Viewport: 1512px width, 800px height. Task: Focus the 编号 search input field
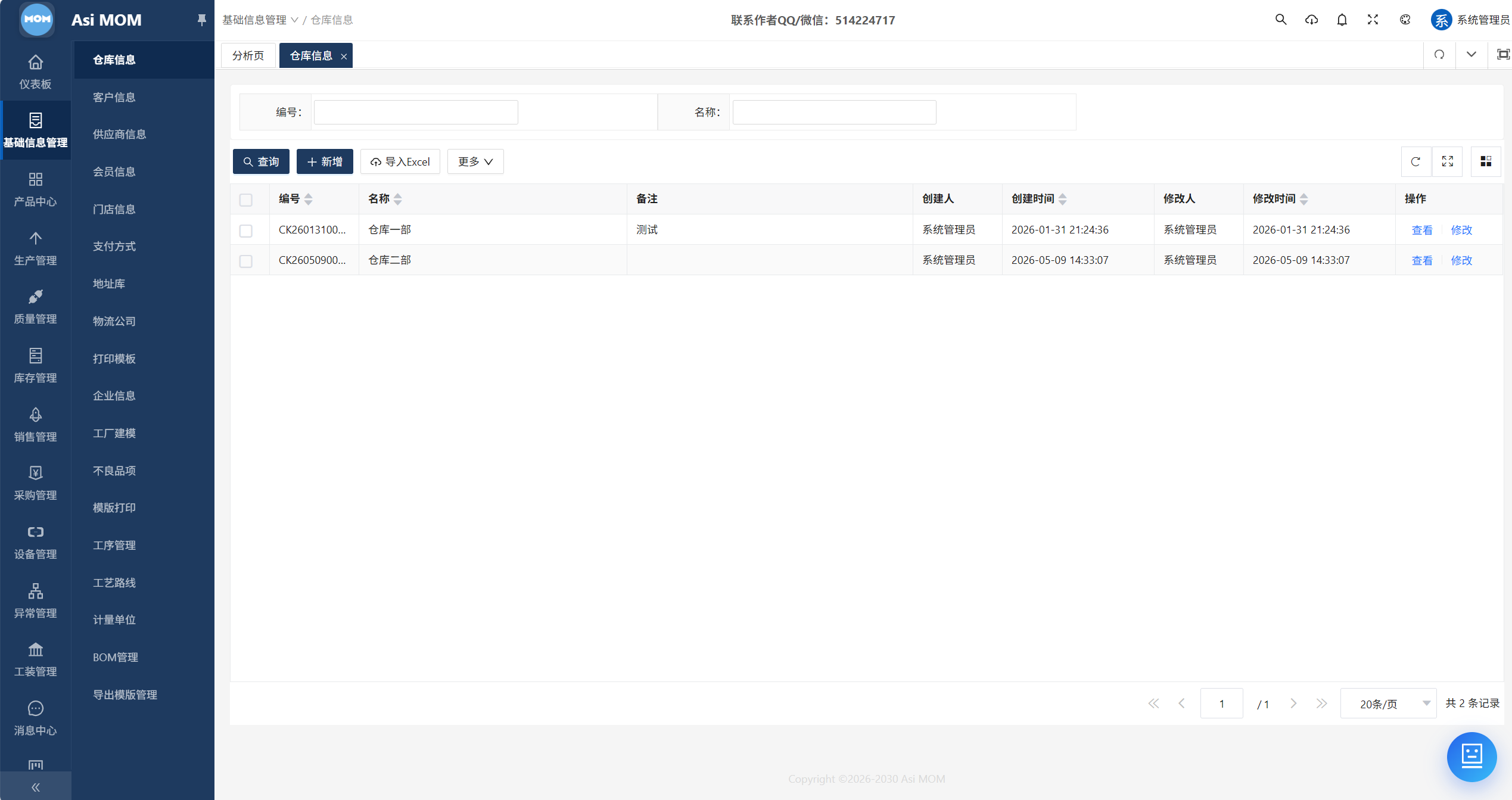tap(416, 112)
